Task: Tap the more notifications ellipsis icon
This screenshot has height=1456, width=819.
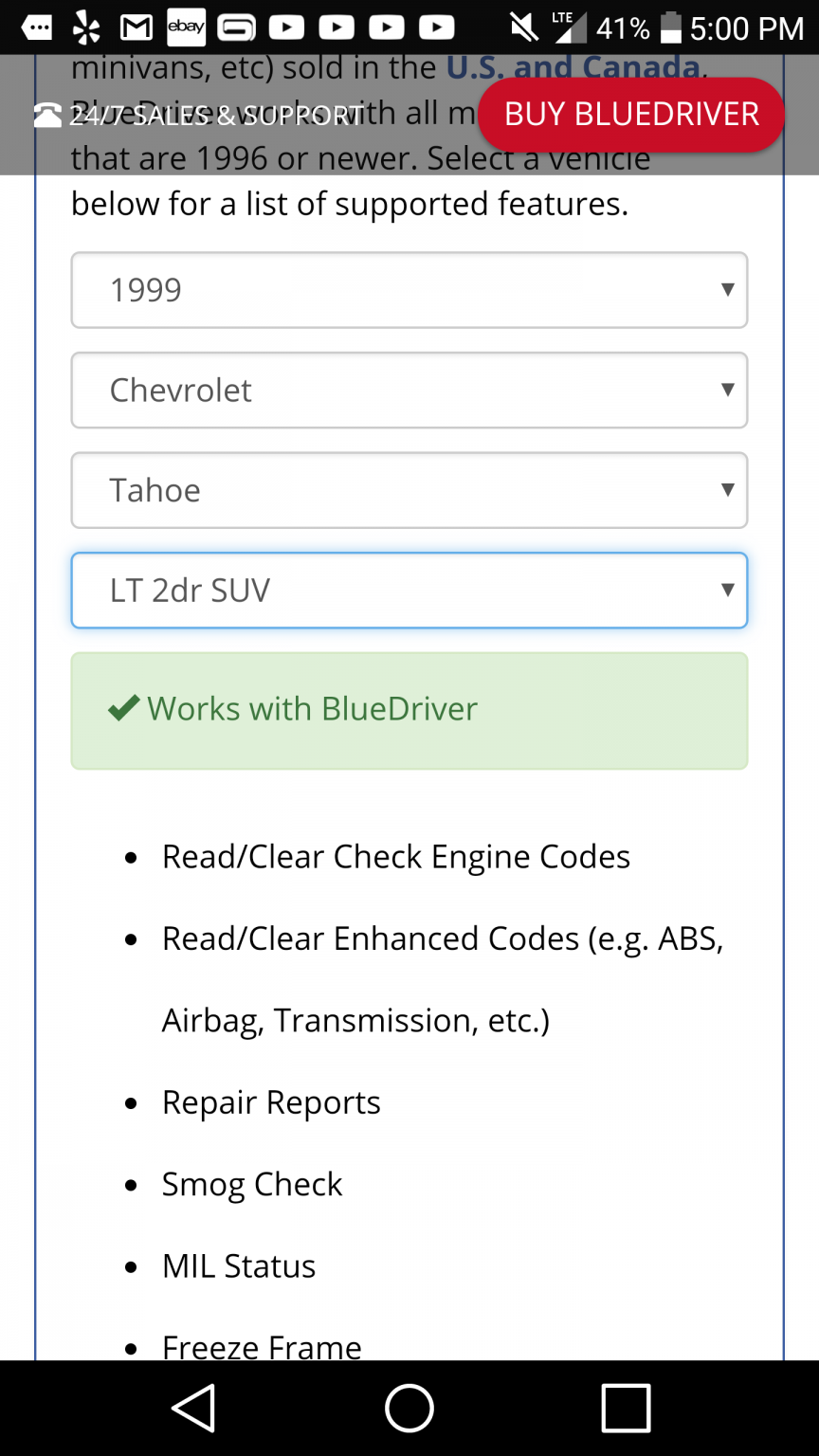Action: click(36, 28)
